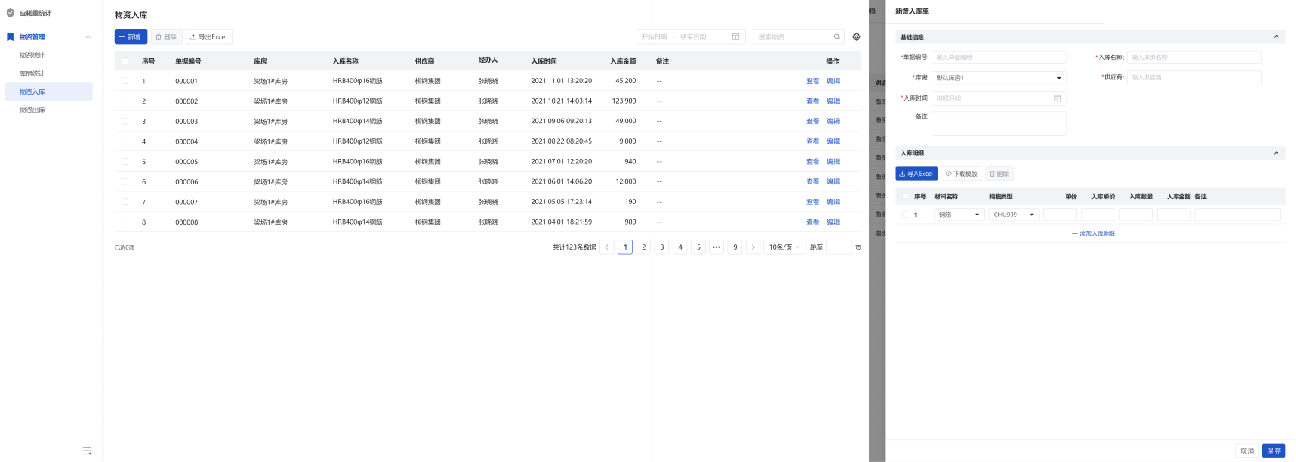Select the header checkbox in main table
This screenshot has height=462, width=1296.
pyautogui.click(x=125, y=61)
